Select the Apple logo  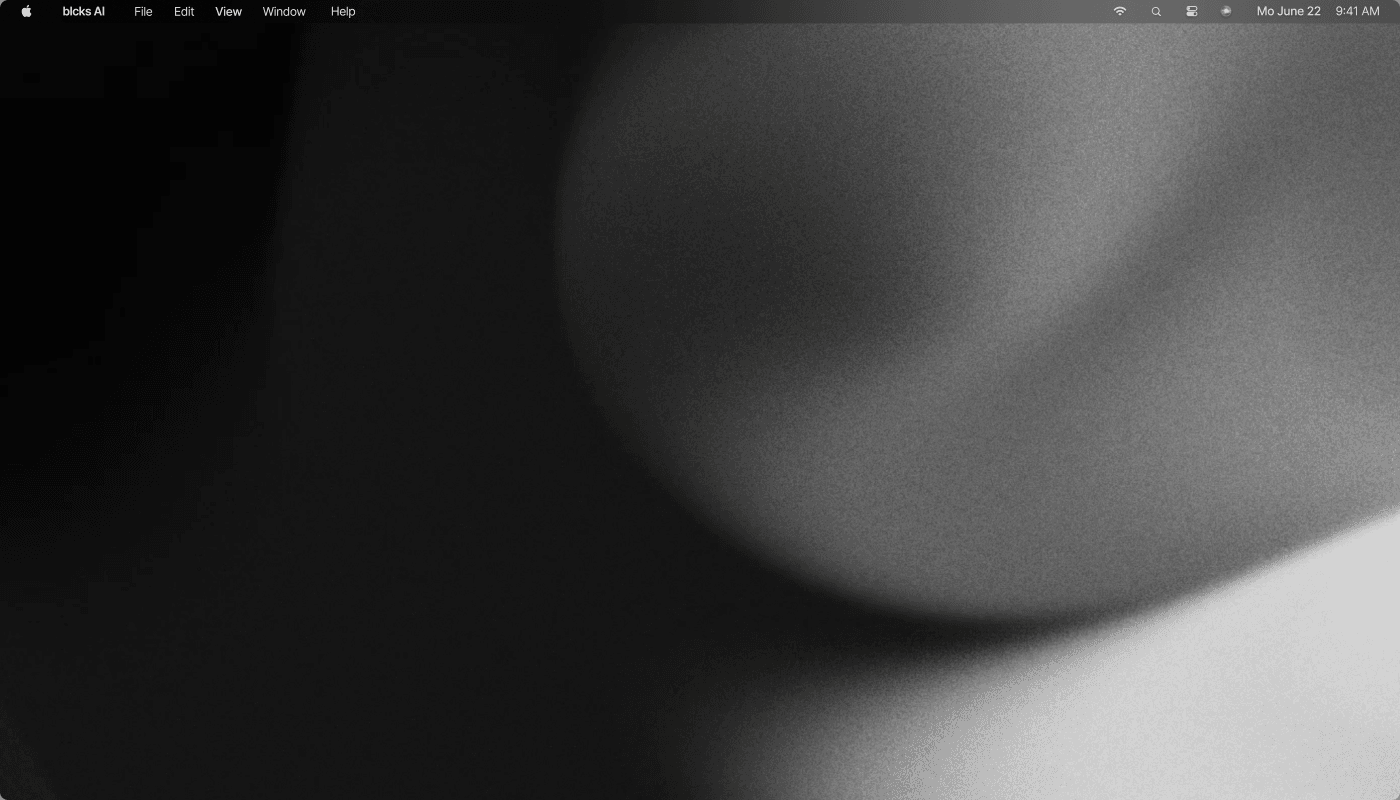click(x=26, y=11)
